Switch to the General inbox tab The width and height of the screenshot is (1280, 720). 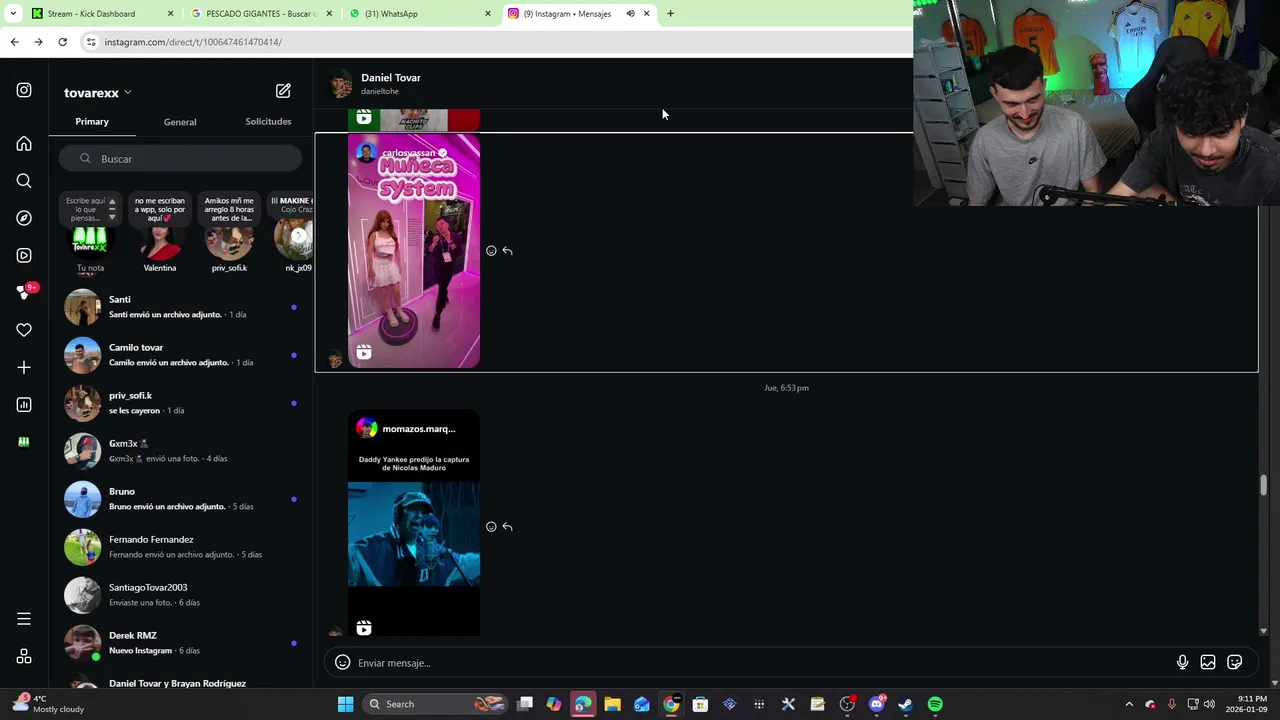180,122
